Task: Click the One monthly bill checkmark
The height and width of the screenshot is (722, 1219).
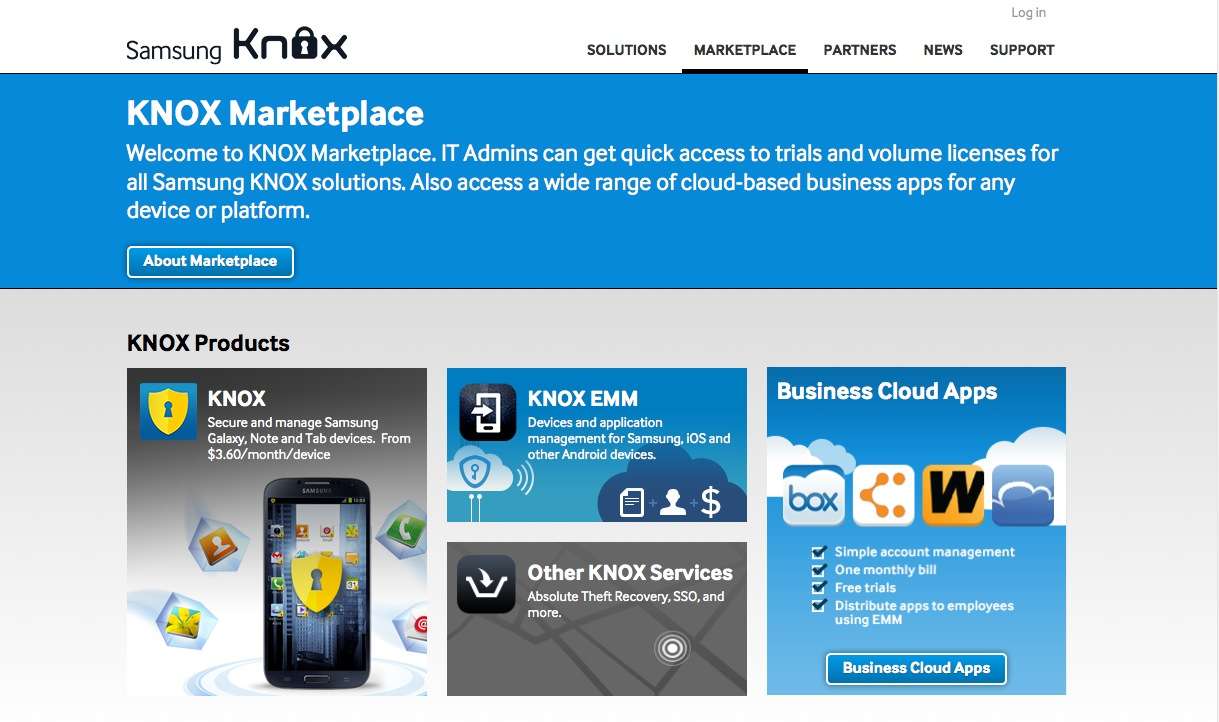Action: [819, 570]
